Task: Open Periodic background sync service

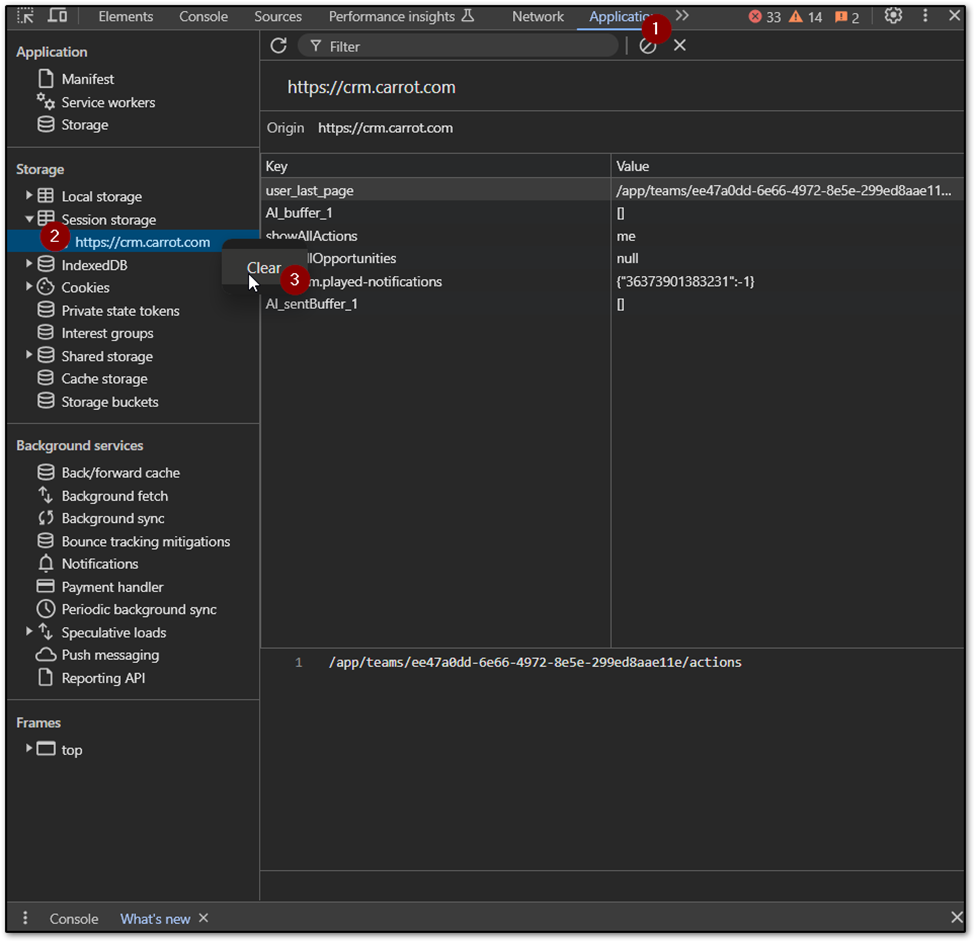Action: 139,609
